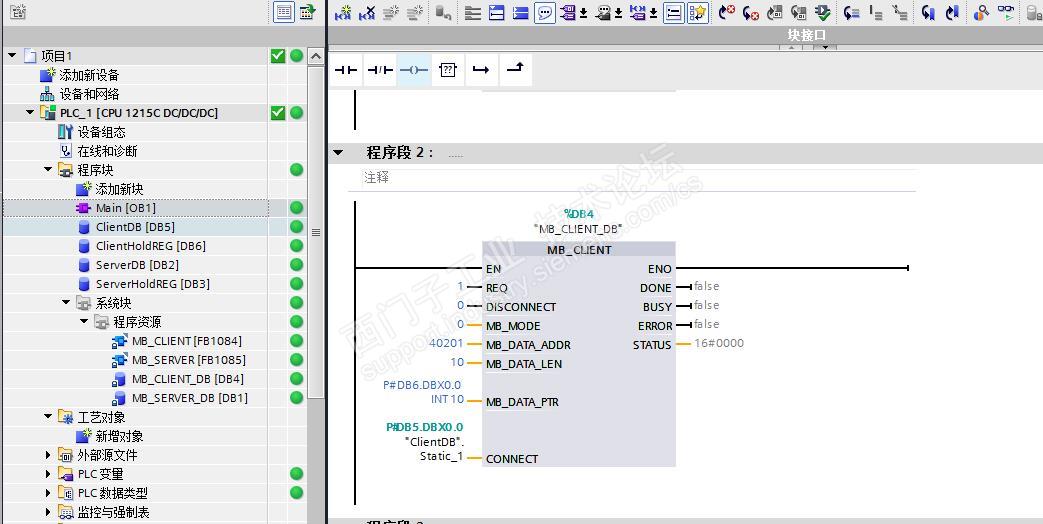The width and height of the screenshot is (1043, 524).
Task: Click project tree scrollbar up arrow
Action: pyautogui.click(x=316, y=56)
